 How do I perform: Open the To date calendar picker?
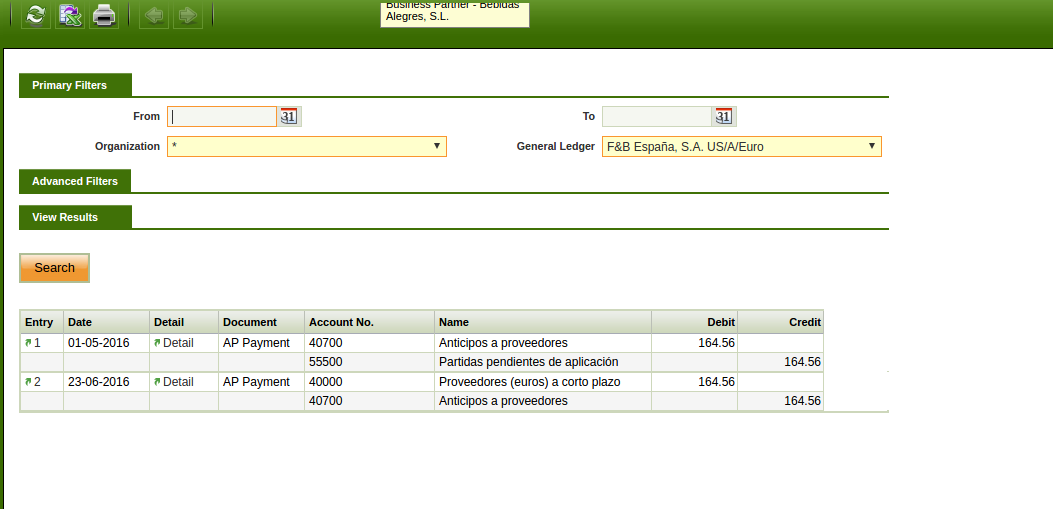[723, 116]
